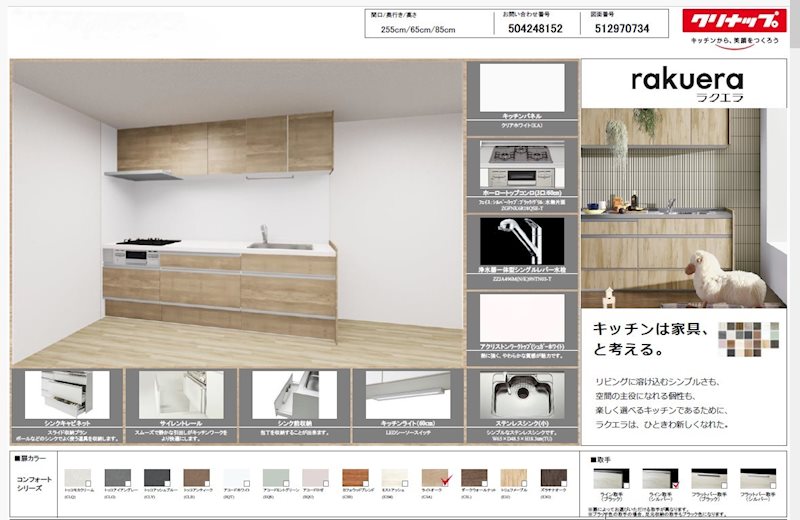
Task: Click the LEDシーソースイッチ caption
Action: [408, 433]
